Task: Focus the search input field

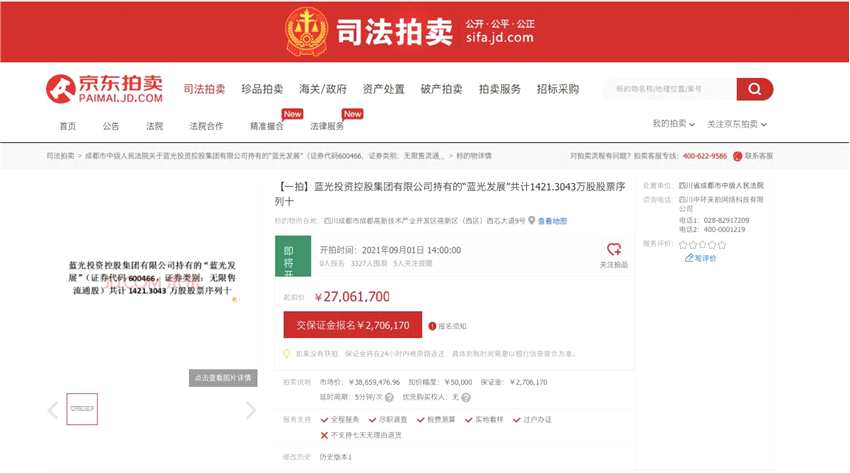Action: 671,89
